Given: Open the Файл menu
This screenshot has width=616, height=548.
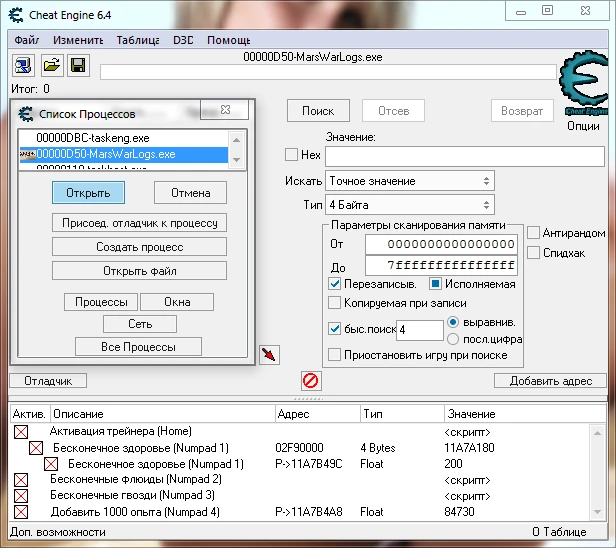Looking at the screenshot, I should pos(26,40).
